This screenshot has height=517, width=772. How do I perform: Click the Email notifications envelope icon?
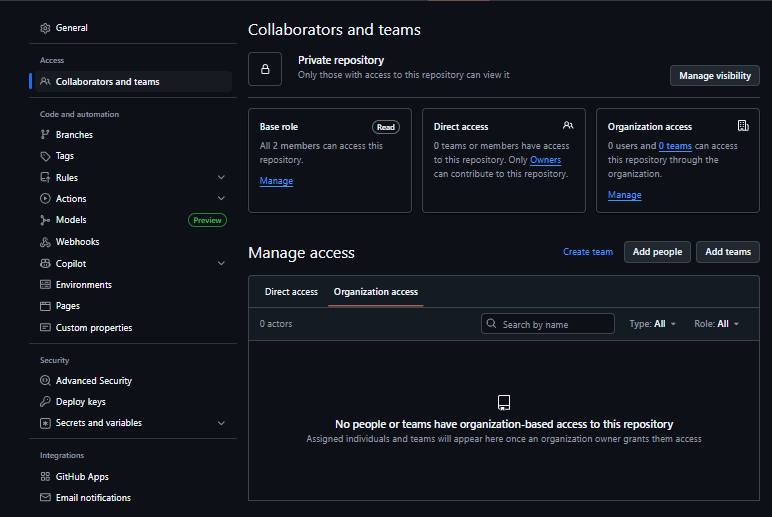pyautogui.click(x=45, y=498)
